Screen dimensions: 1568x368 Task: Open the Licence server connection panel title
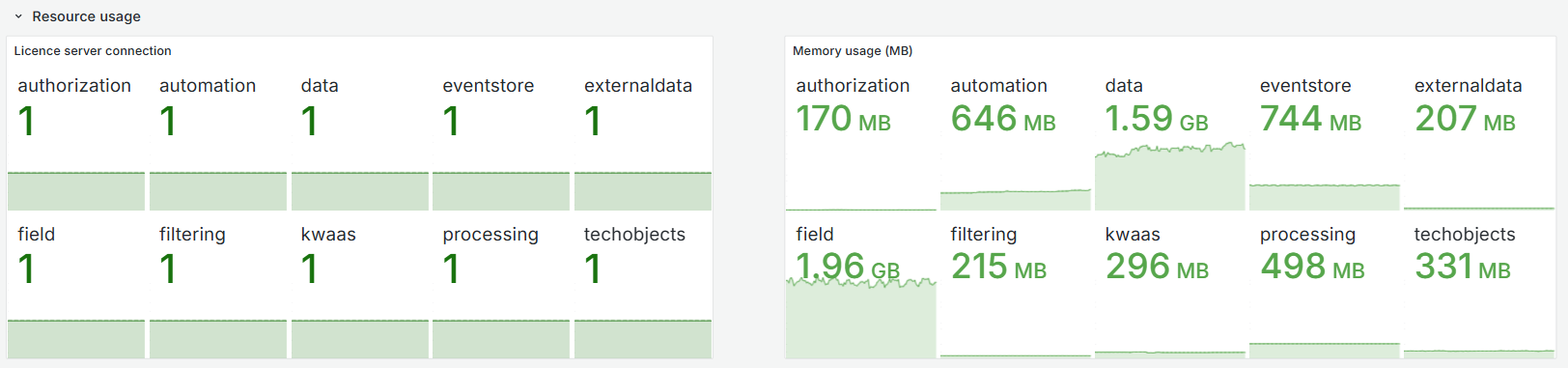(x=93, y=50)
